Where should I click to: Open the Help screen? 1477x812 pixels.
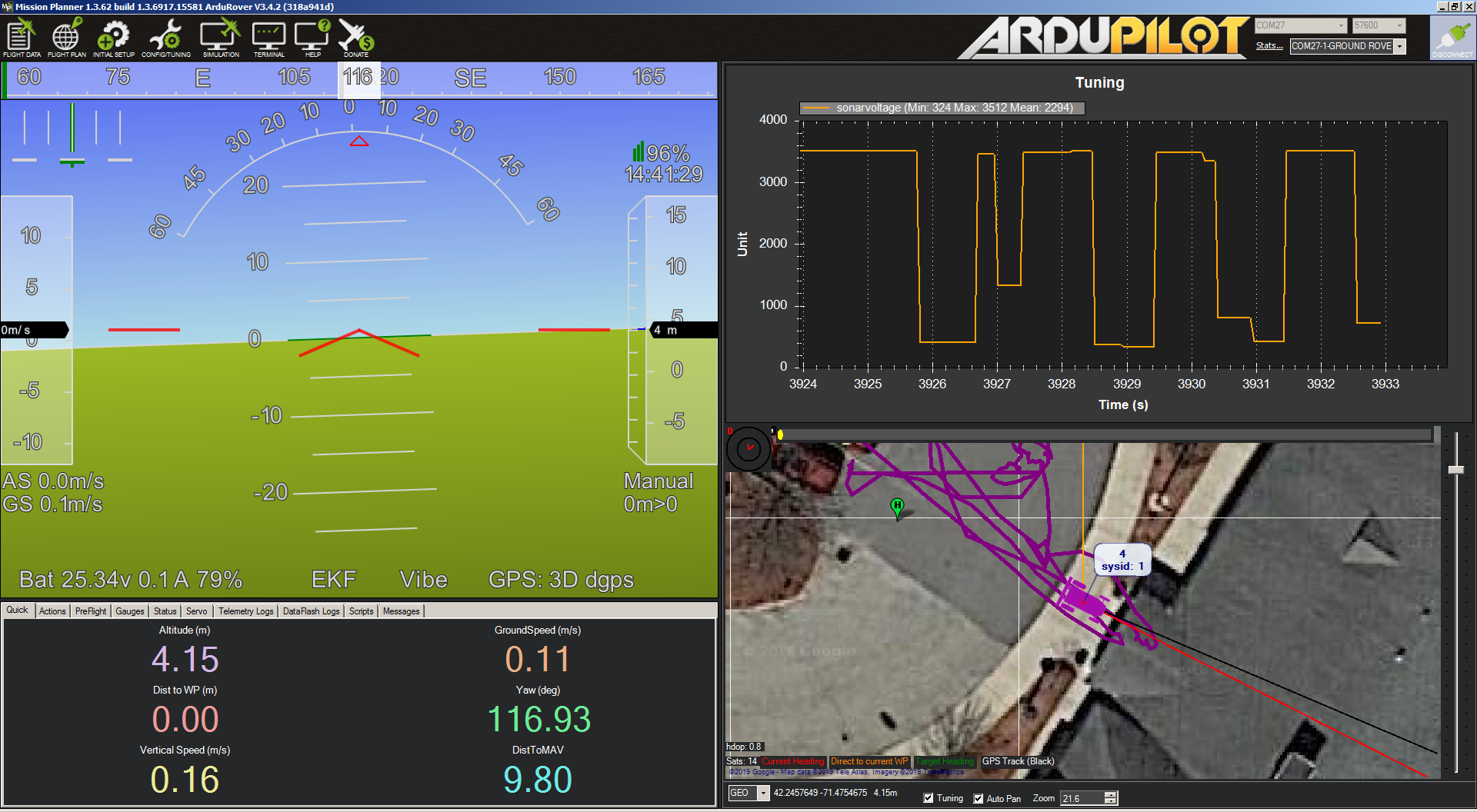[312, 38]
